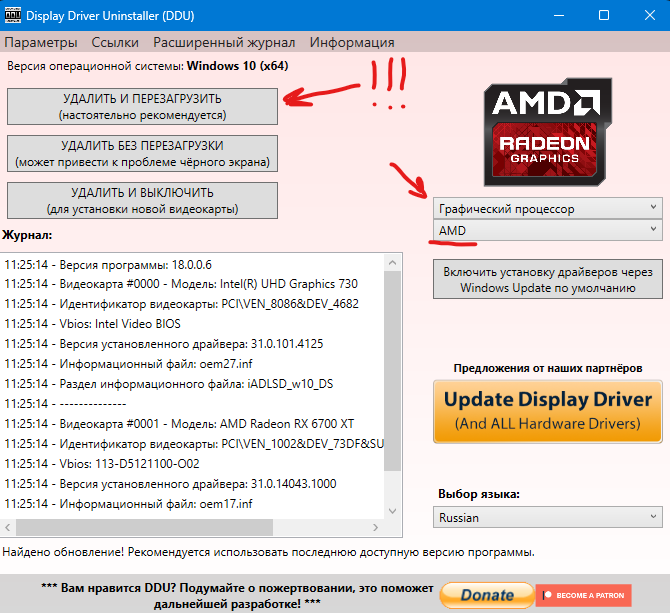
Task: Click УДАЛИТЬ И ВЫКЛЮЧИТЬ button
Action: 142,200
